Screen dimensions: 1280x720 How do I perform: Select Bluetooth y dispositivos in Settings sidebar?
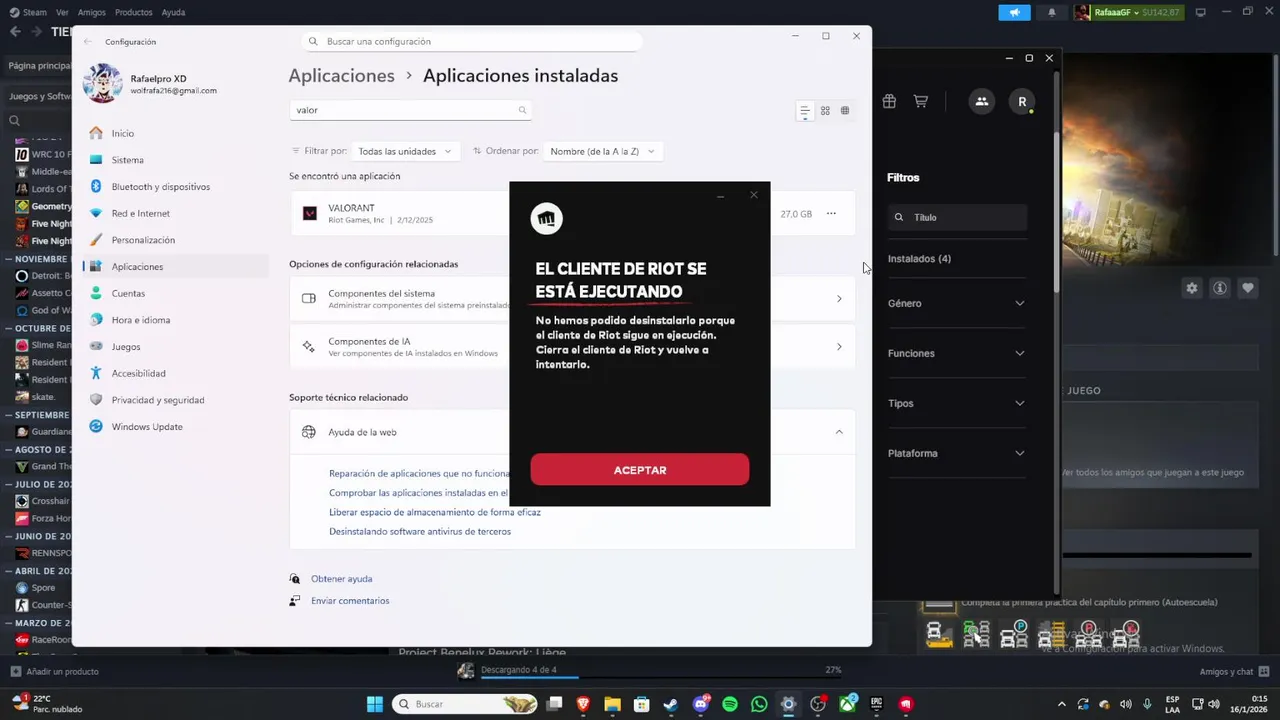(x=176, y=187)
